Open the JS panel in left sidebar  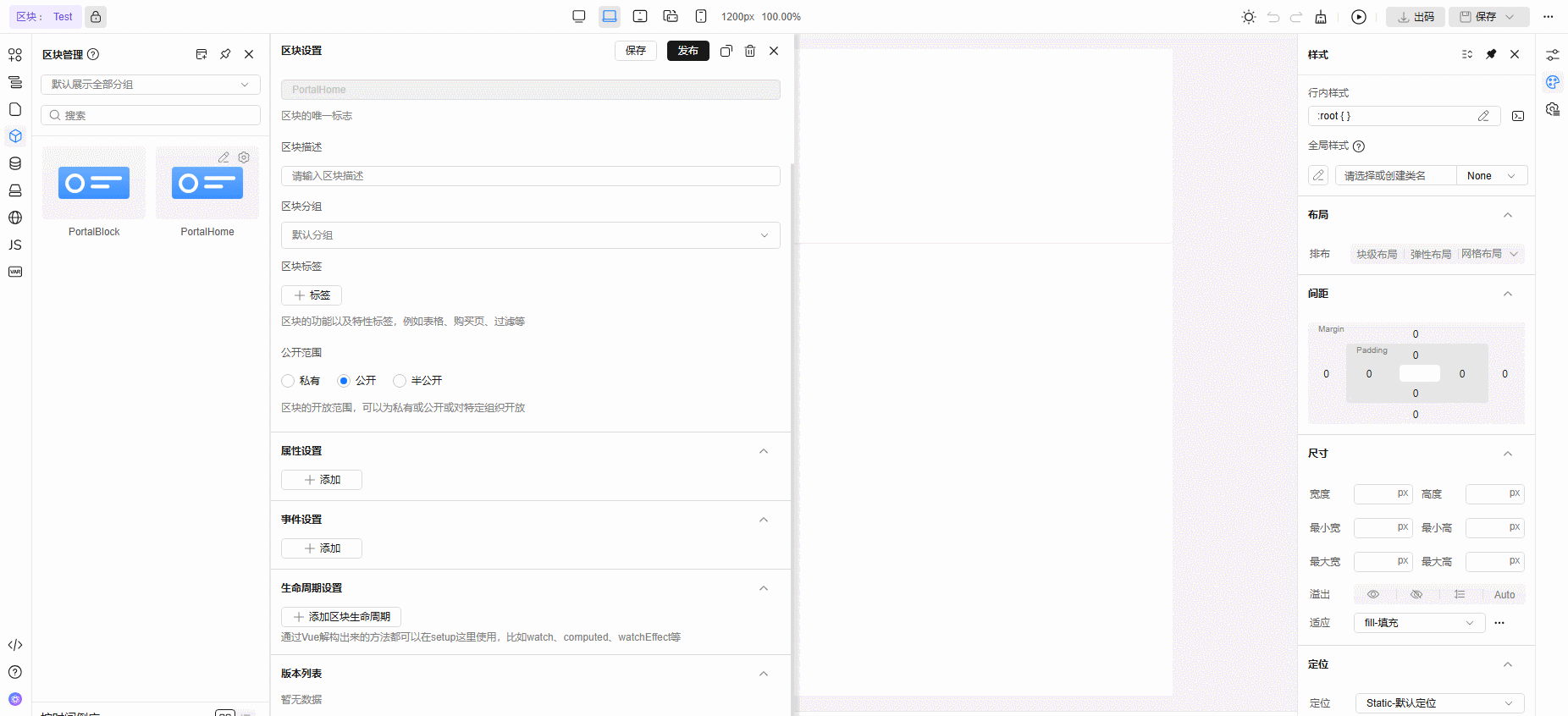(x=15, y=245)
